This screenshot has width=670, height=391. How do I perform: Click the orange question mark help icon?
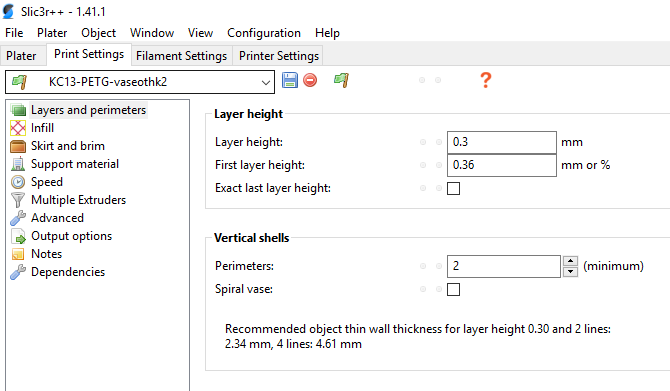click(x=485, y=80)
